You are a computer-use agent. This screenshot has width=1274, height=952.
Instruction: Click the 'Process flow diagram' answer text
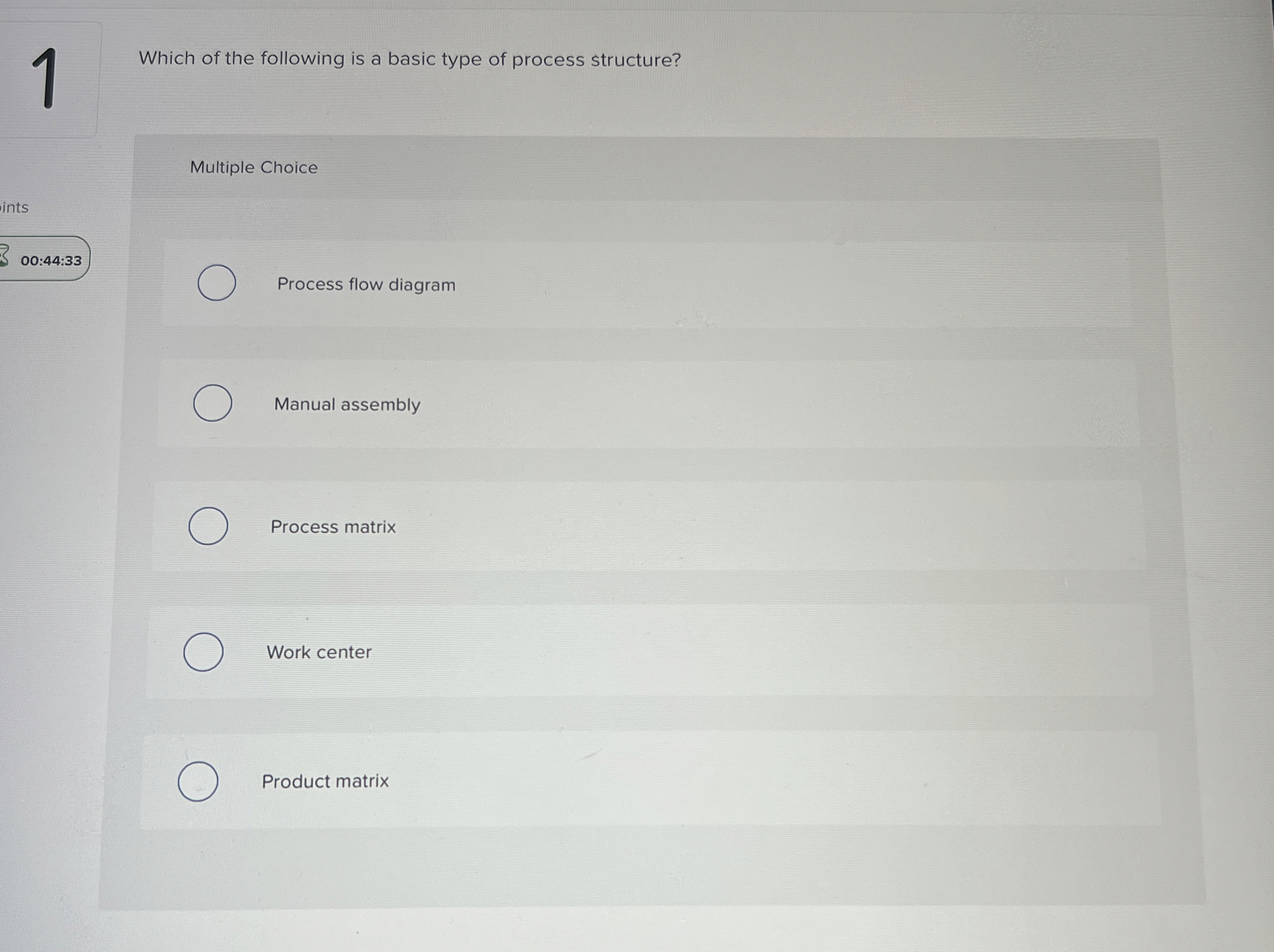tap(366, 284)
